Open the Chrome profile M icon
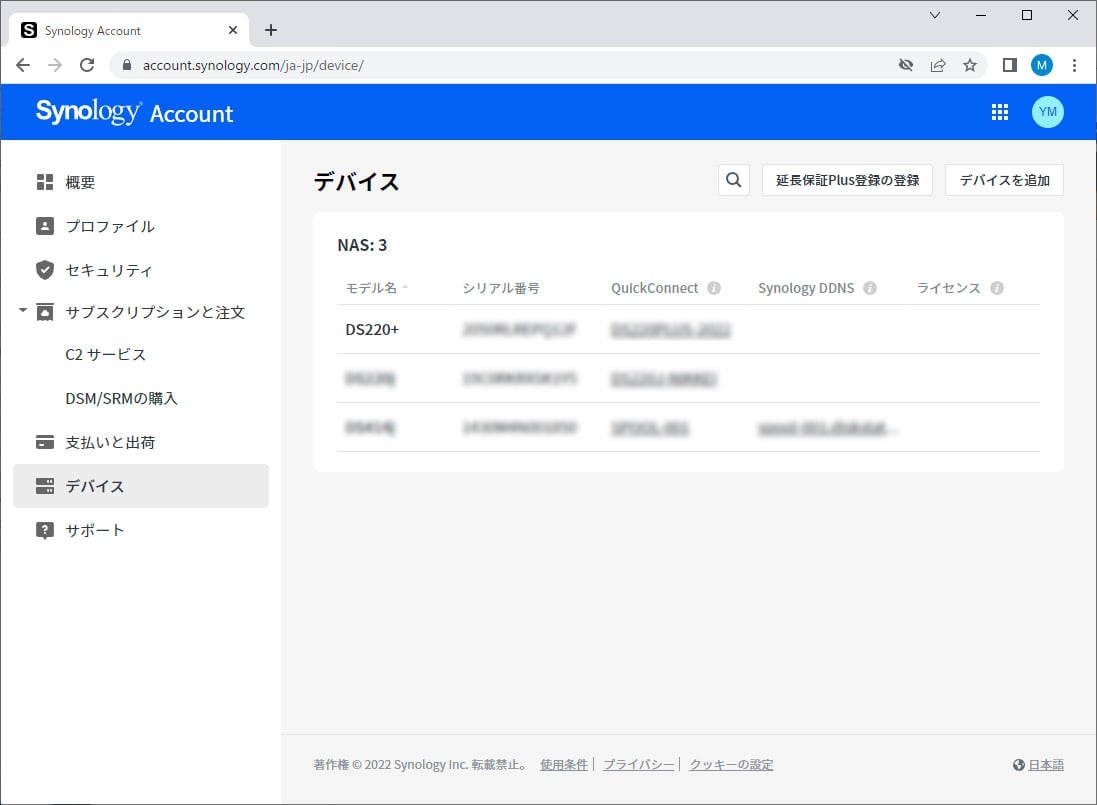 [x=1042, y=65]
